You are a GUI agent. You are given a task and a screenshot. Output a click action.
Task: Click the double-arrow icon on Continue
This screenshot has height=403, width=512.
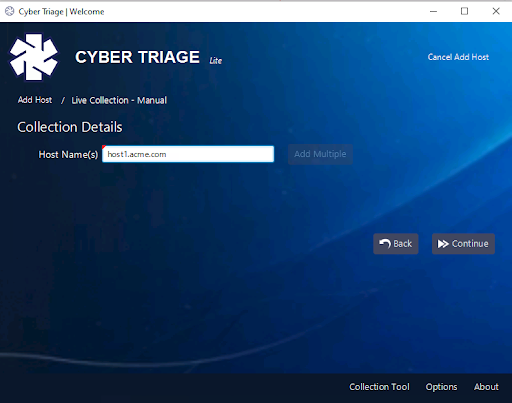(x=443, y=244)
